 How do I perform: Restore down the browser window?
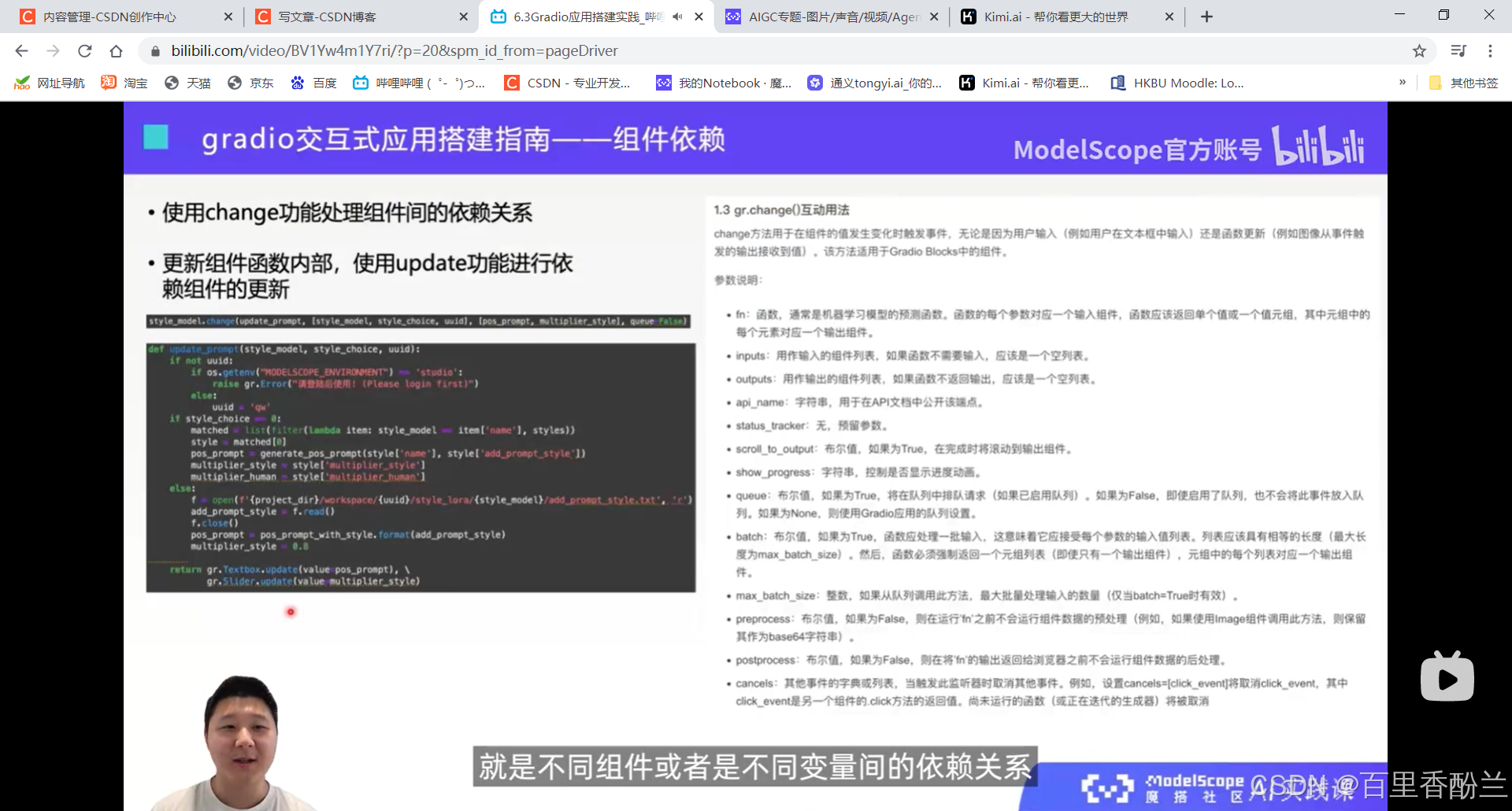(x=1443, y=14)
